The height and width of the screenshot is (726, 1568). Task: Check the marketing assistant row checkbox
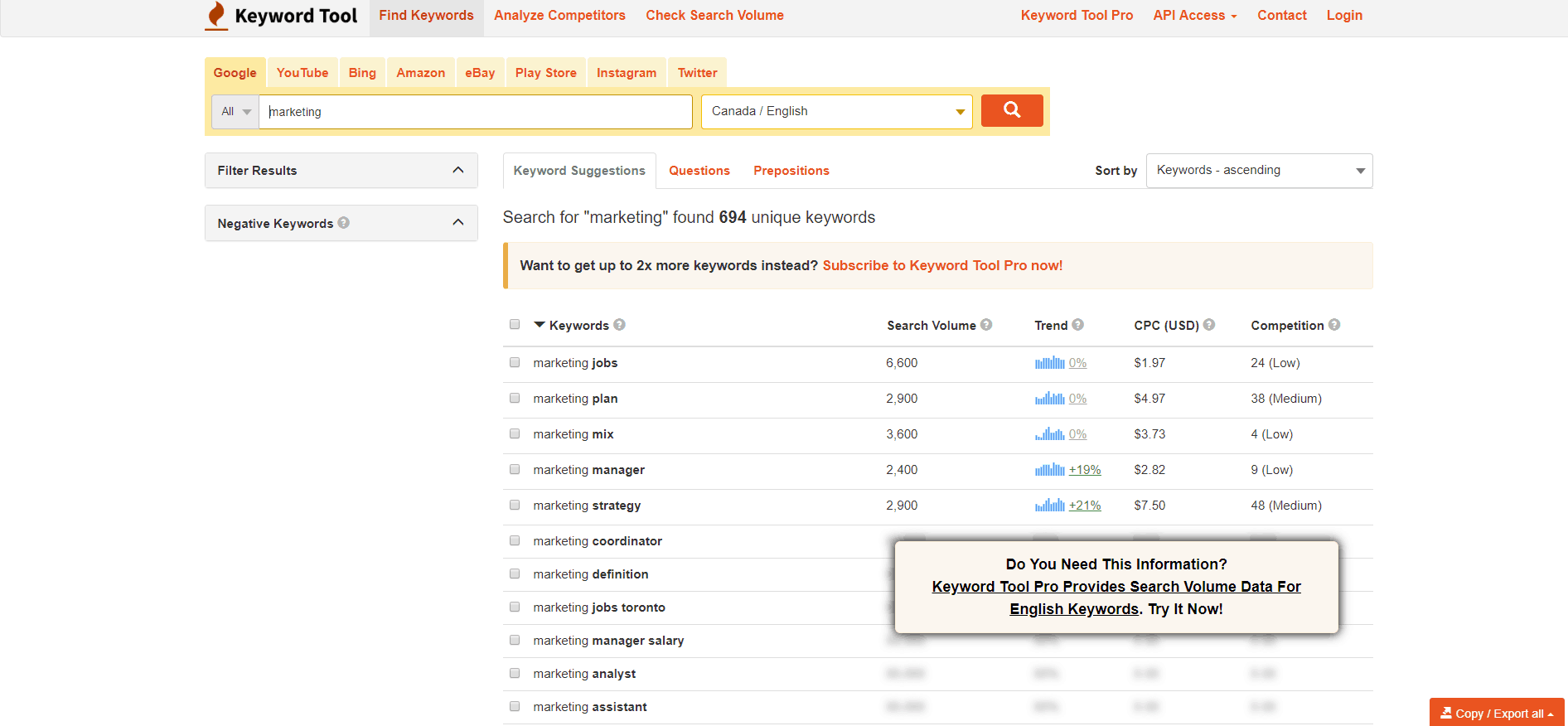pyautogui.click(x=515, y=706)
